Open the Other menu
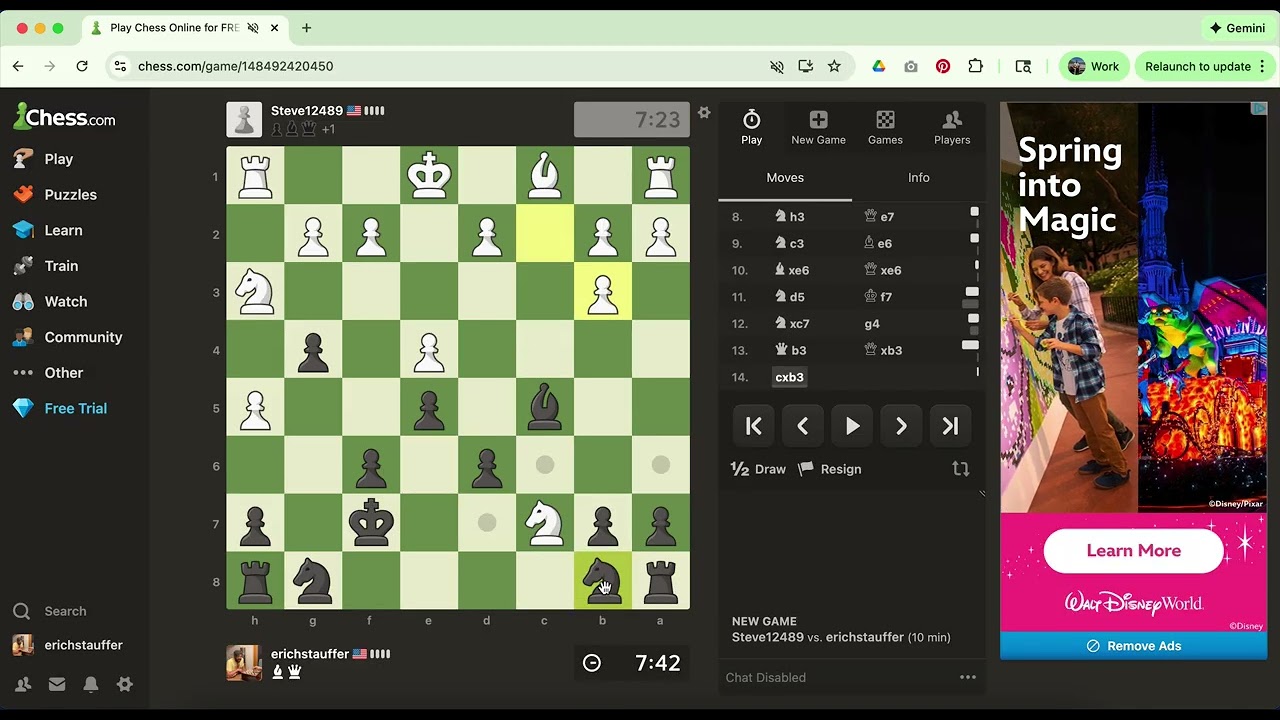Viewport: 1280px width, 720px height. click(x=48, y=373)
